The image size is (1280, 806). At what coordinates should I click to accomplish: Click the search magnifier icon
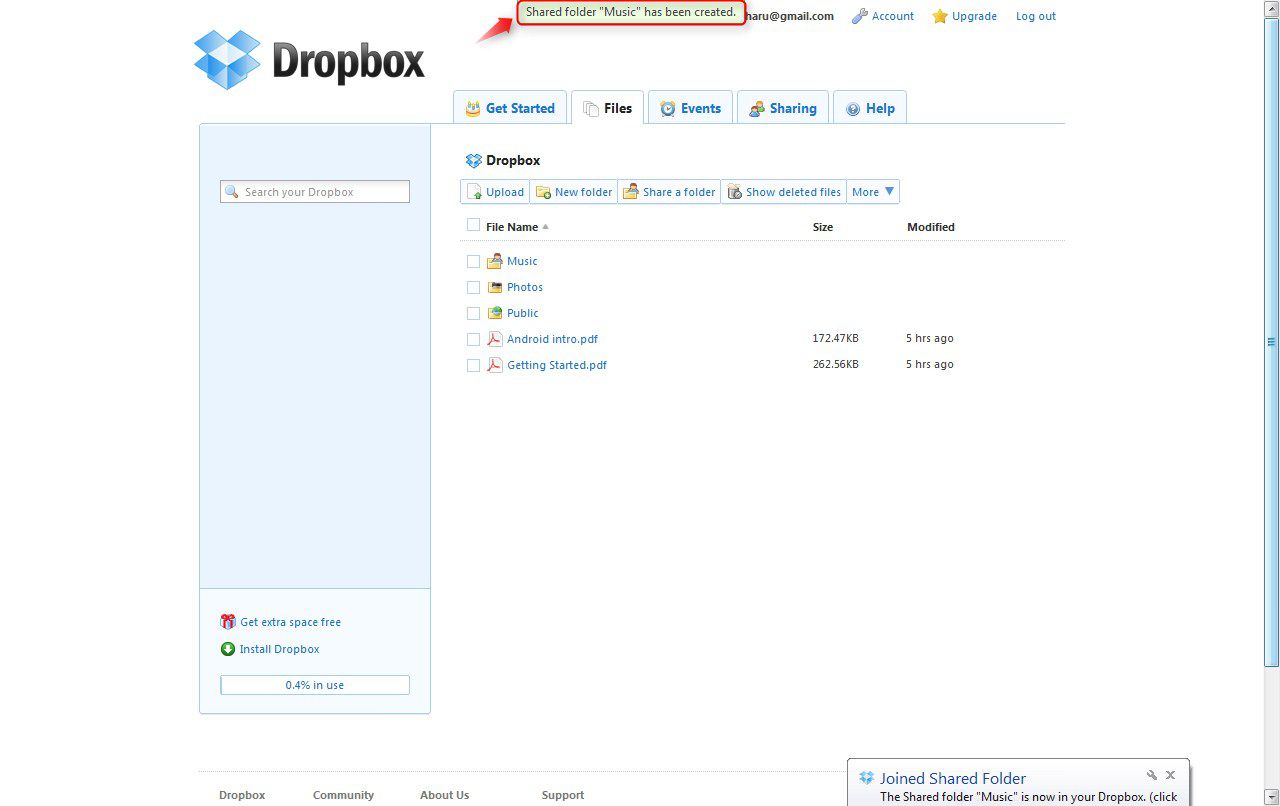[232, 192]
